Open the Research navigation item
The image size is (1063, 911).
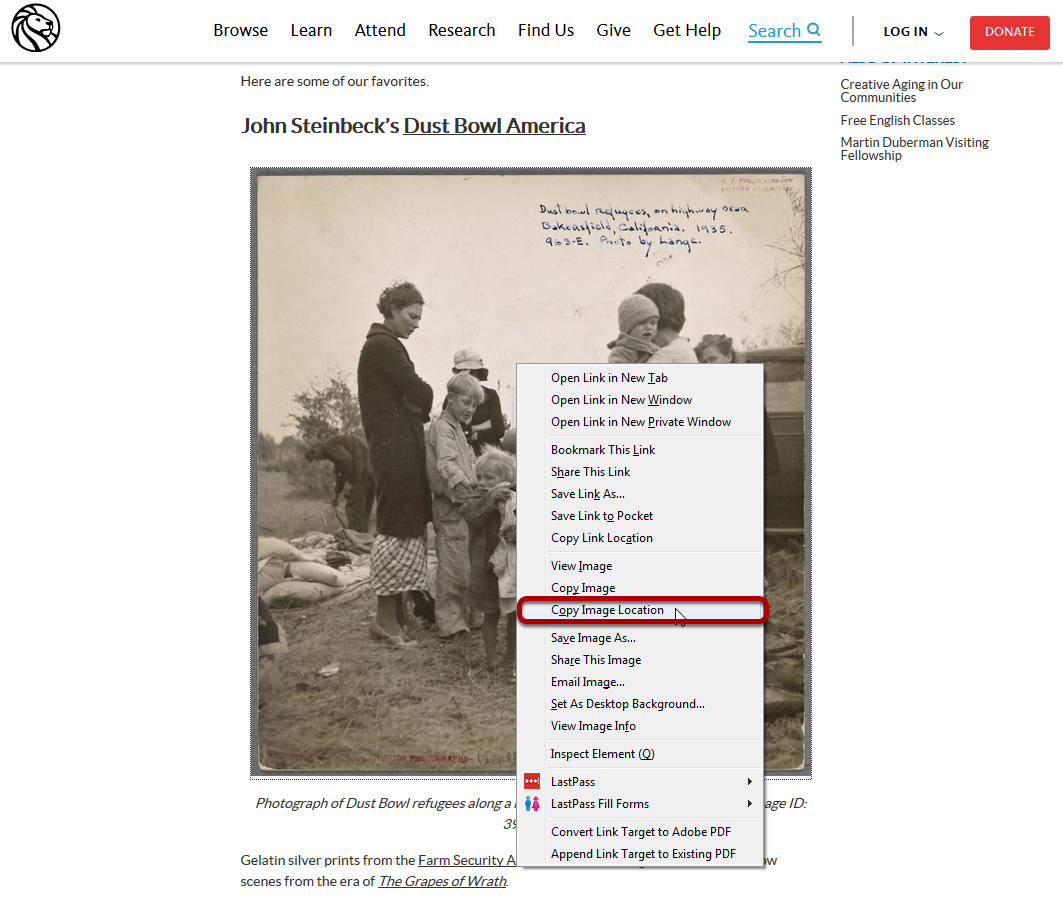(x=462, y=31)
